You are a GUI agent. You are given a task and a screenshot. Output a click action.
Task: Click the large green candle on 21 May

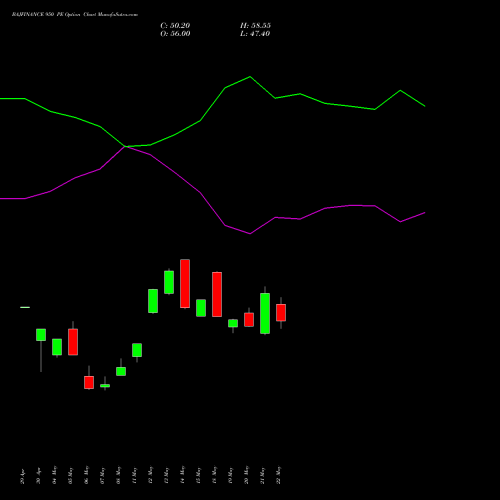[x=265, y=313]
